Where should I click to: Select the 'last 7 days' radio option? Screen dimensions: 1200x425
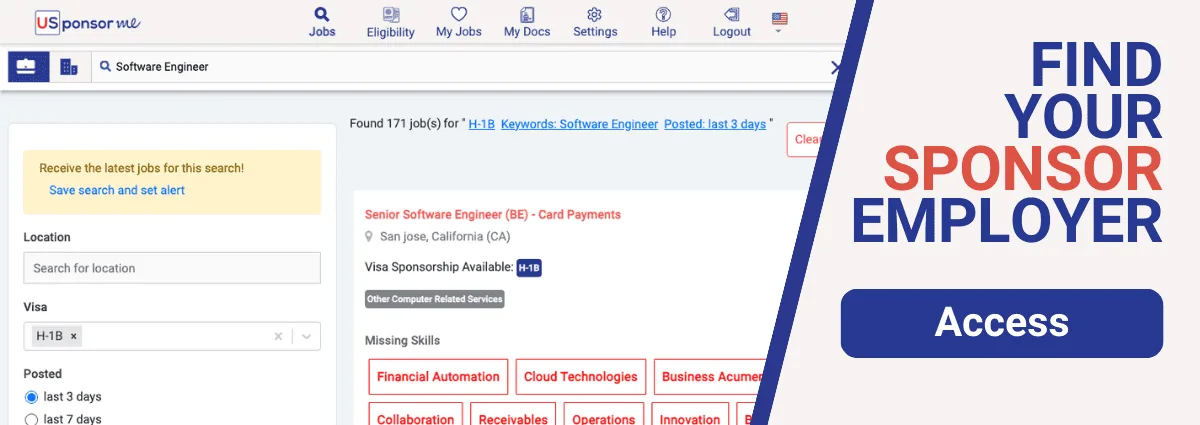click(x=31, y=419)
